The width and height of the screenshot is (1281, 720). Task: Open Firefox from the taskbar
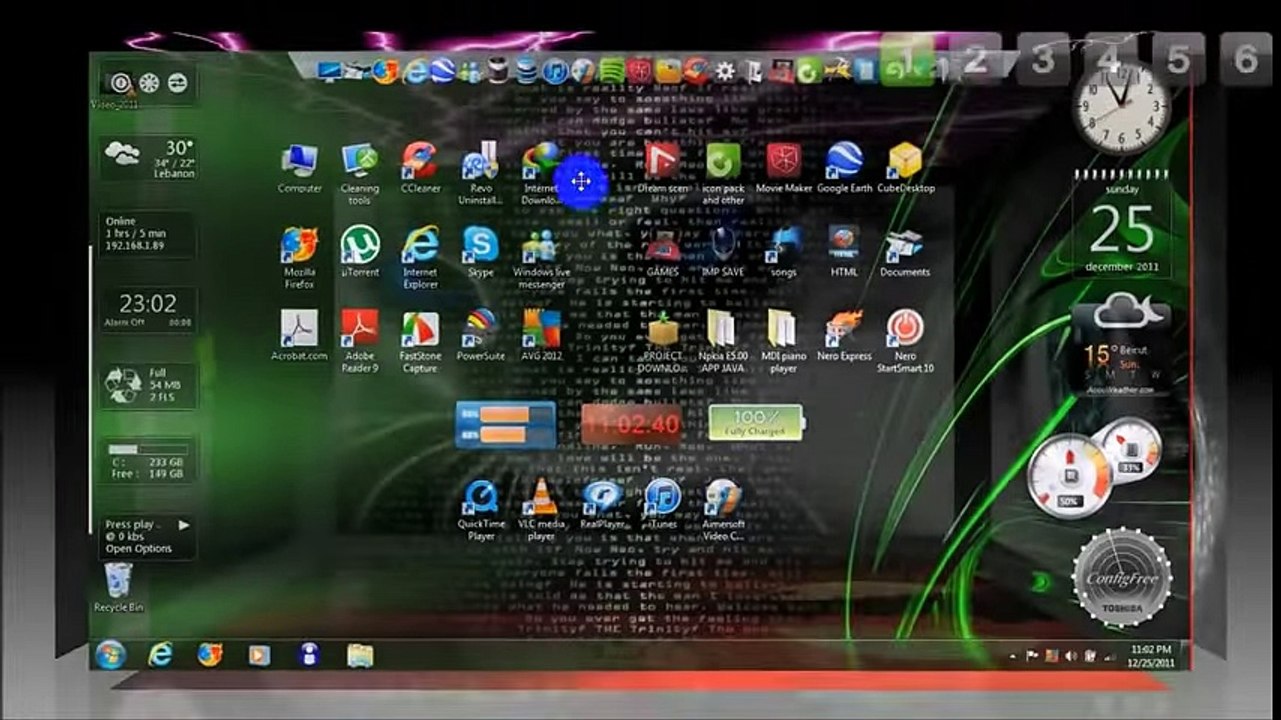210,655
